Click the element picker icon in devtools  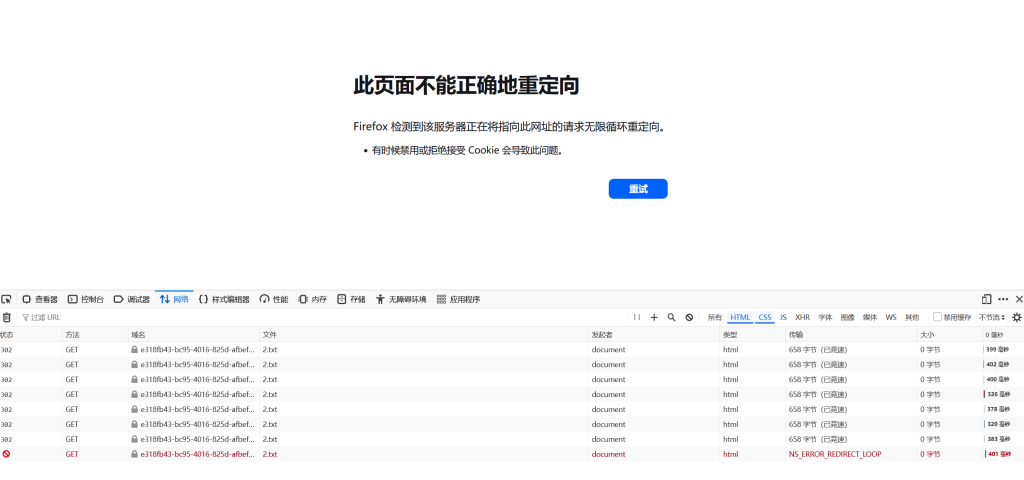click(6, 299)
